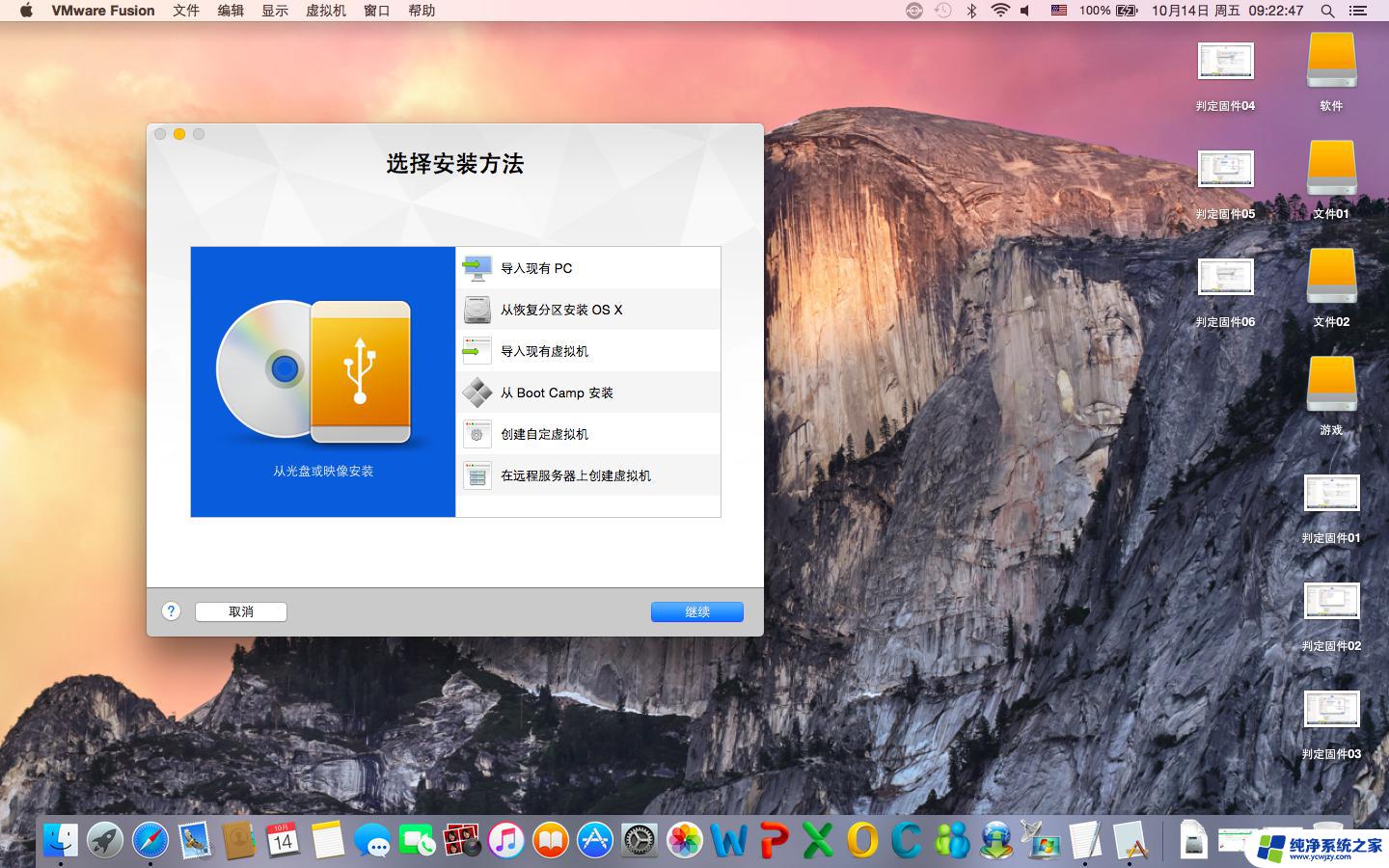Select the 从 Boot Camp 安装 text
This screenshot has height=868, width=1389.
[x=557, y=393]
